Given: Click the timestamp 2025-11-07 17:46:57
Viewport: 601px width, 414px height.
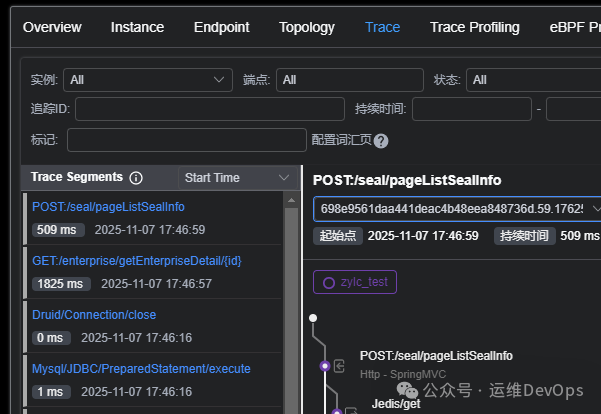Looking at the screenshot, I should click(156, 284).
